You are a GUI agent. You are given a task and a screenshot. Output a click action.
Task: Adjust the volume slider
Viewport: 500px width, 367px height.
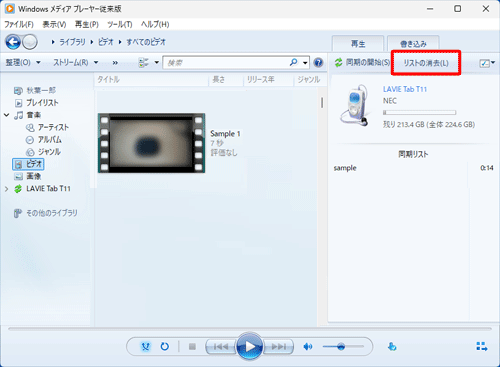point(343,347)
